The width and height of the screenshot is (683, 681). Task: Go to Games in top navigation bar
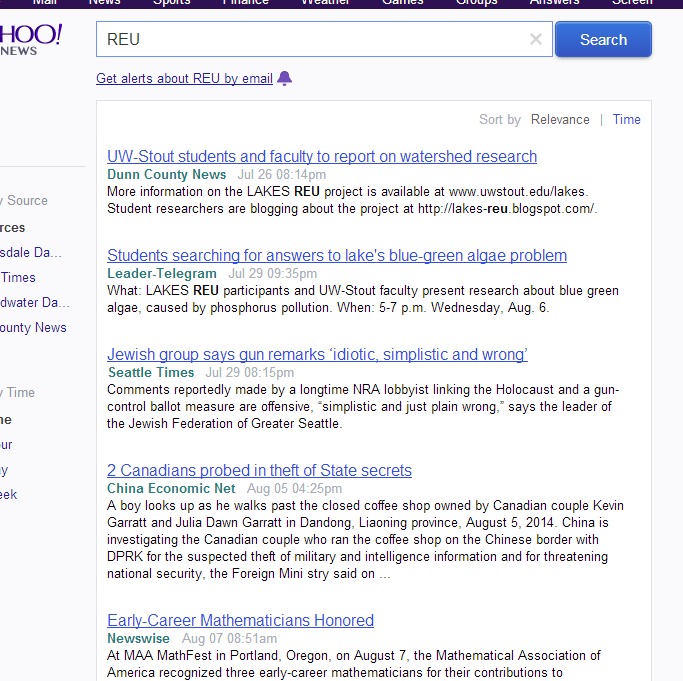point(403,2)
